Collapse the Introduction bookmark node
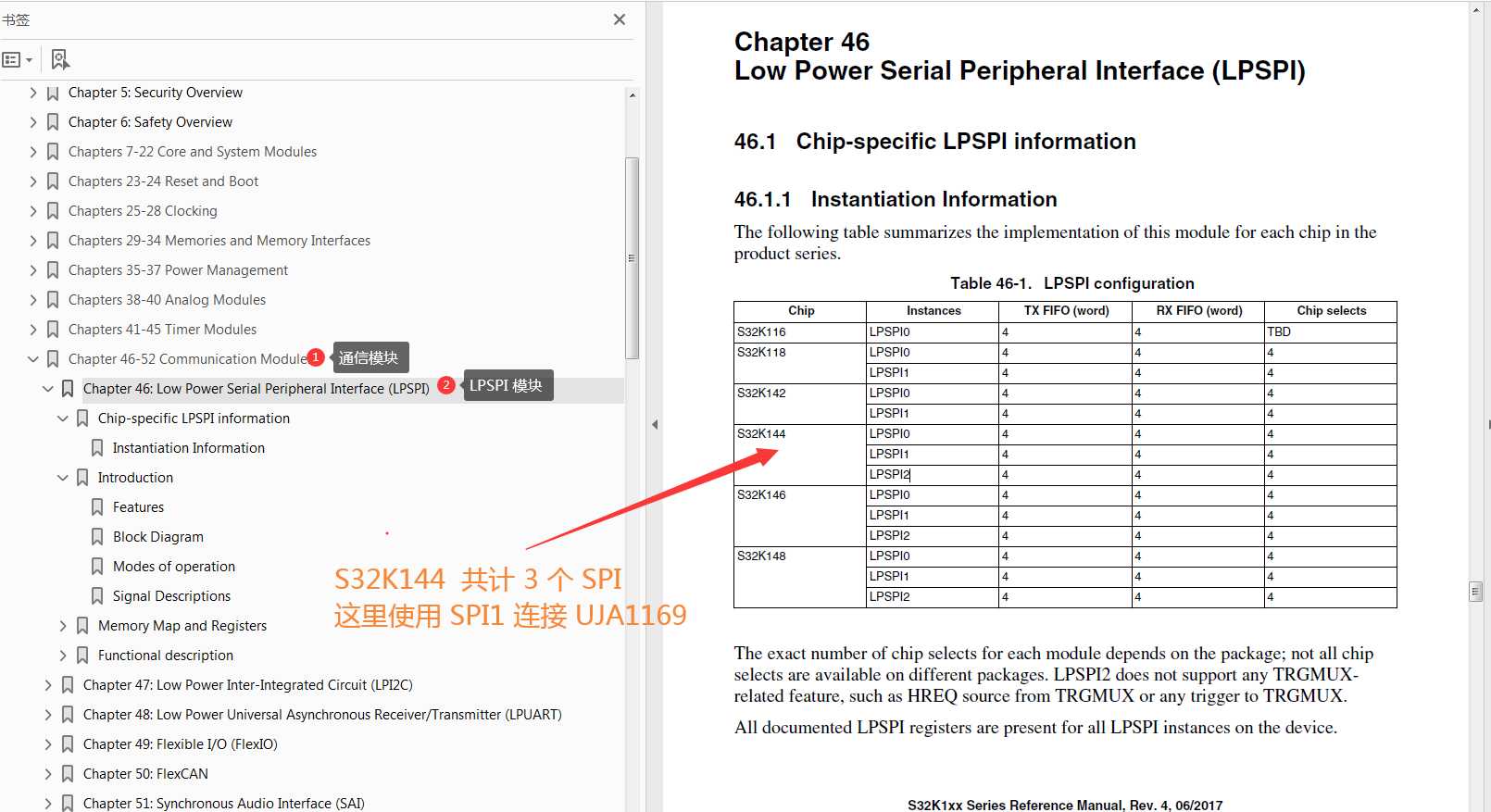The height and width of the screenshot is (812, 1491). pos(63,478)
